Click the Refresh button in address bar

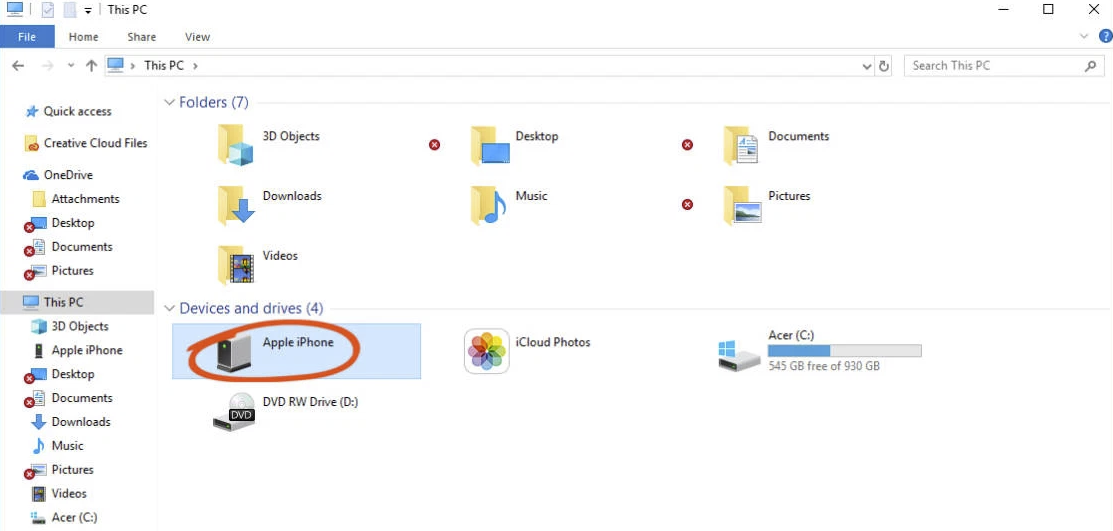[x=884, y=66]
